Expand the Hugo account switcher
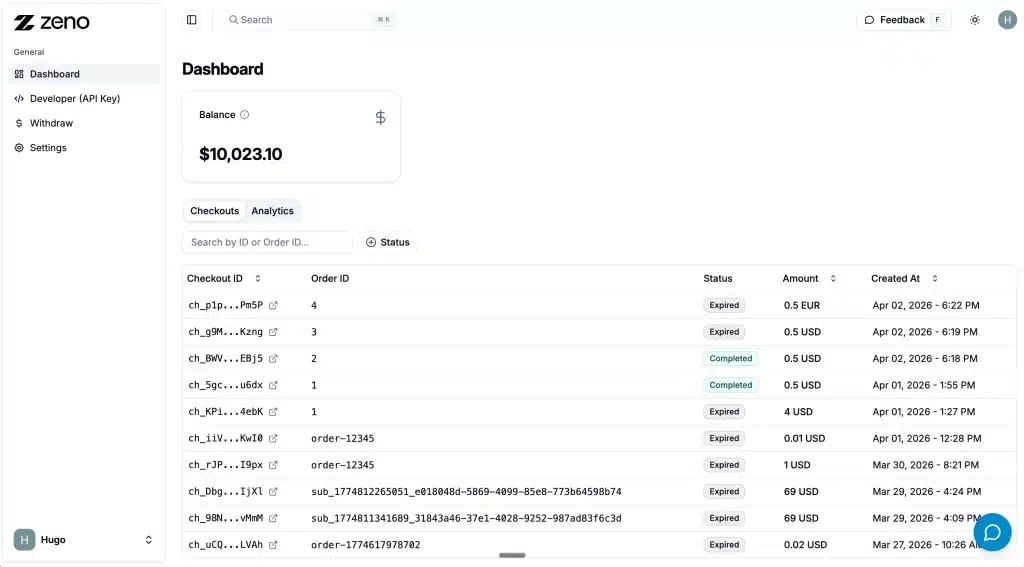The image size is (1024, 567). (149, 540)
